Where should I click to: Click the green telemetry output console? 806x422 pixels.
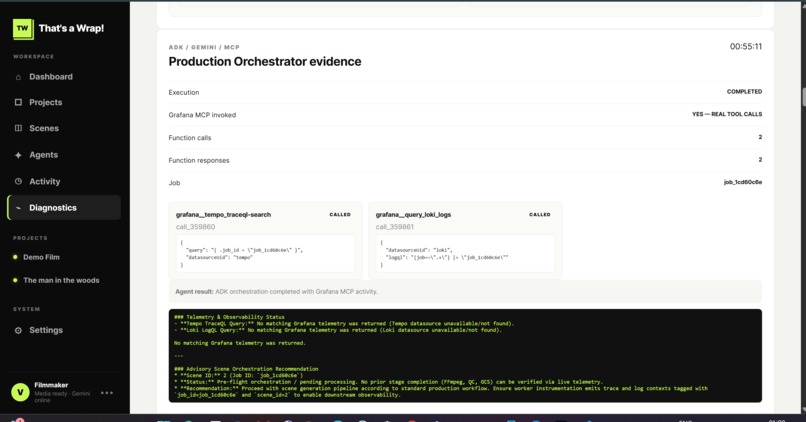(x=465, y=356)
